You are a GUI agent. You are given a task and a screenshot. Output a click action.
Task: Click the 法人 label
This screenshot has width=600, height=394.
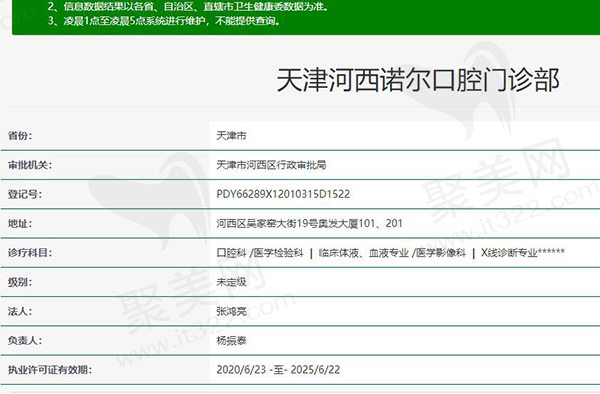click(20, 311)
